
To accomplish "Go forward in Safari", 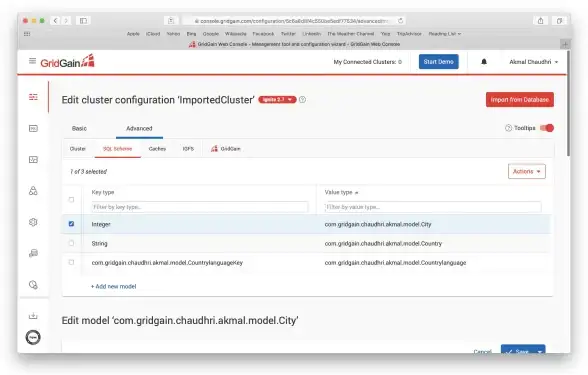I will tap(66, 21).
